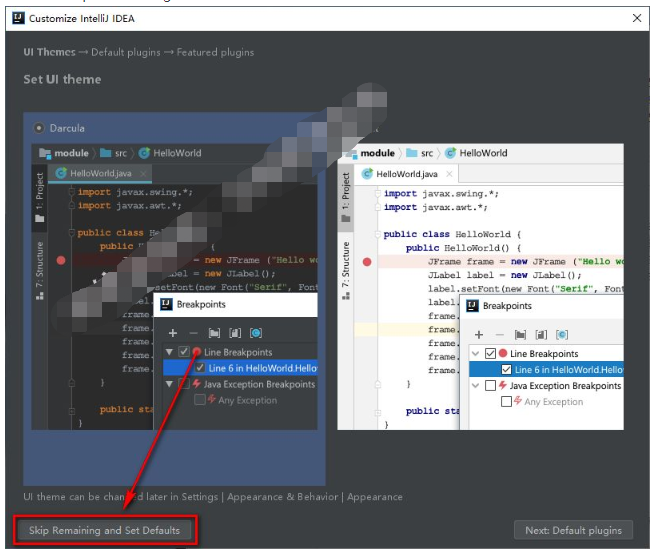
Task: Uncheck Line 6 checkbox in Darcula preview
Action: (x=200, y=368)
